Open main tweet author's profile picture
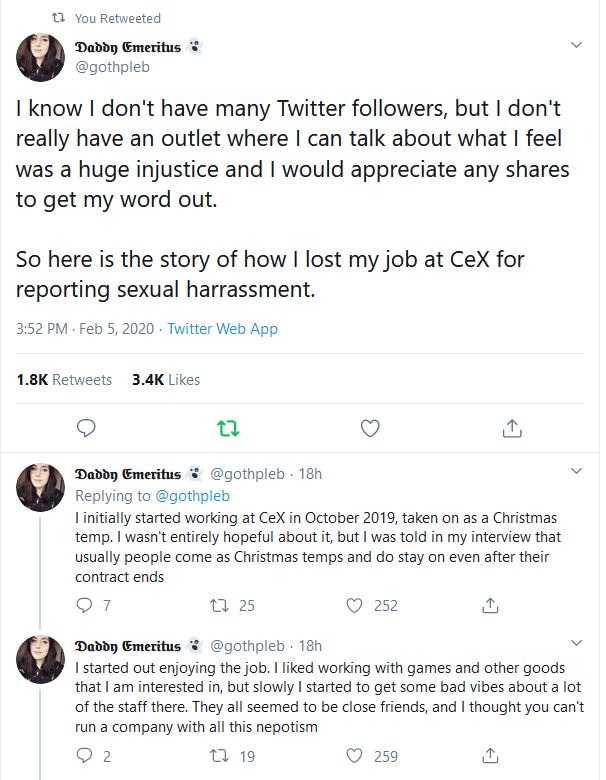The height and width of the screenshot is (780, 606). click(40, 56)
